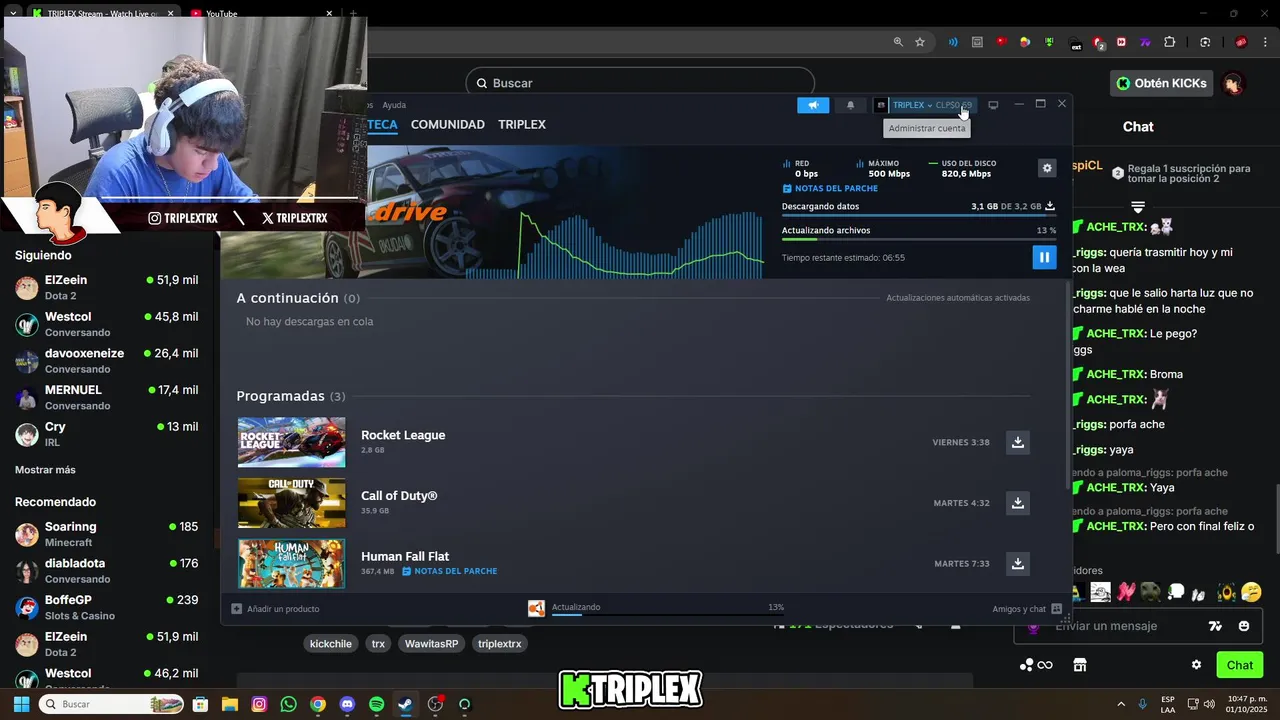Click Call of Duty title text
The image size is (1280, 720).
pyautogui.click(x=399, y=496)
